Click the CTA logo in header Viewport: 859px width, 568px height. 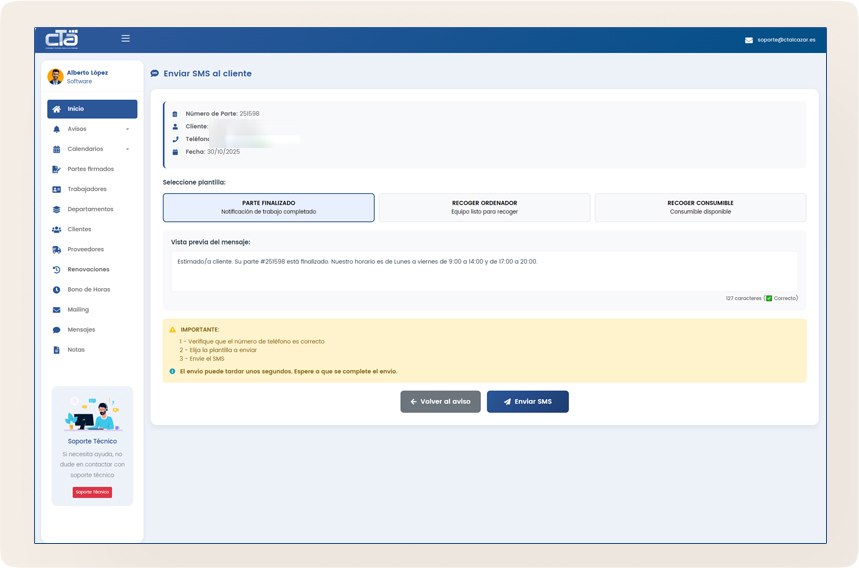click(61, 39)
